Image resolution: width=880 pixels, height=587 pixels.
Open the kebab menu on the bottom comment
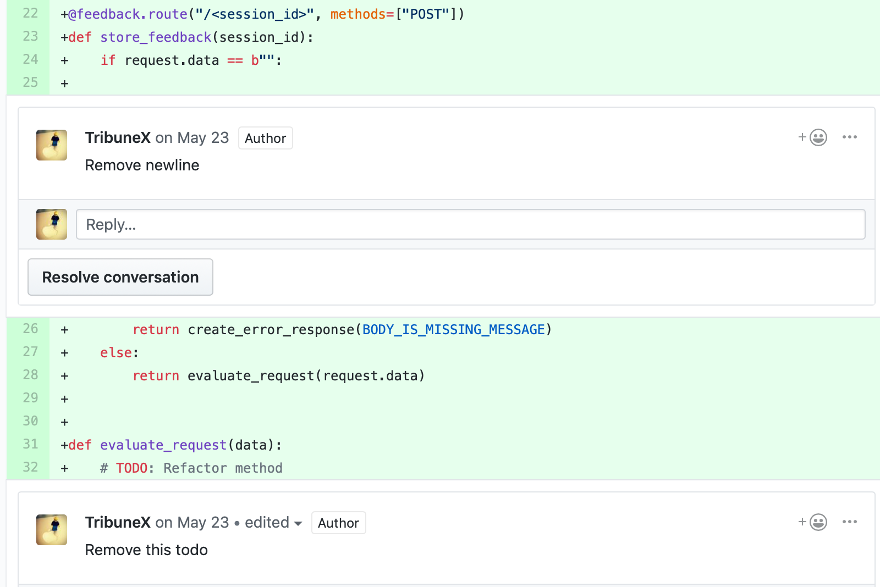point(849,522)
